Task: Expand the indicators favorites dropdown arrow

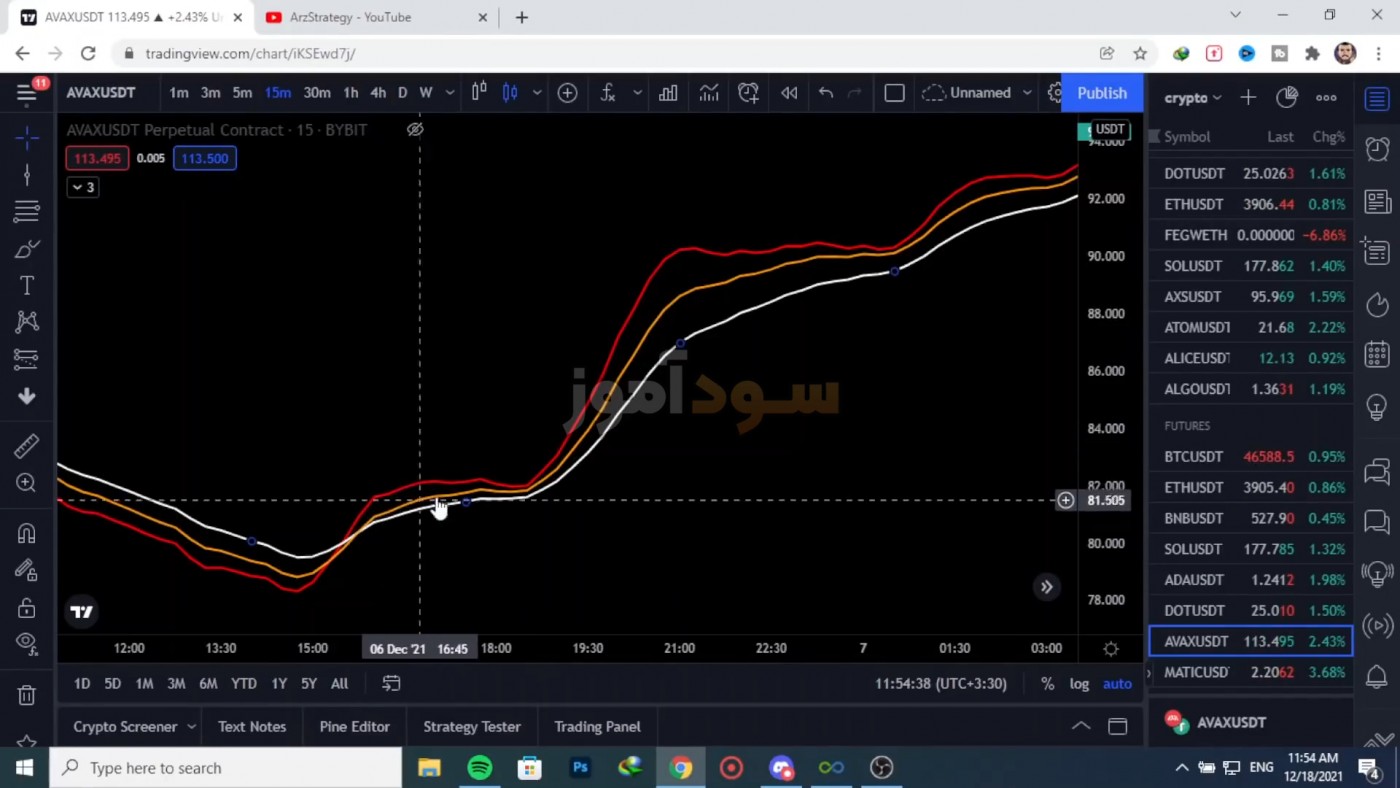Action: tap(637, 93)
